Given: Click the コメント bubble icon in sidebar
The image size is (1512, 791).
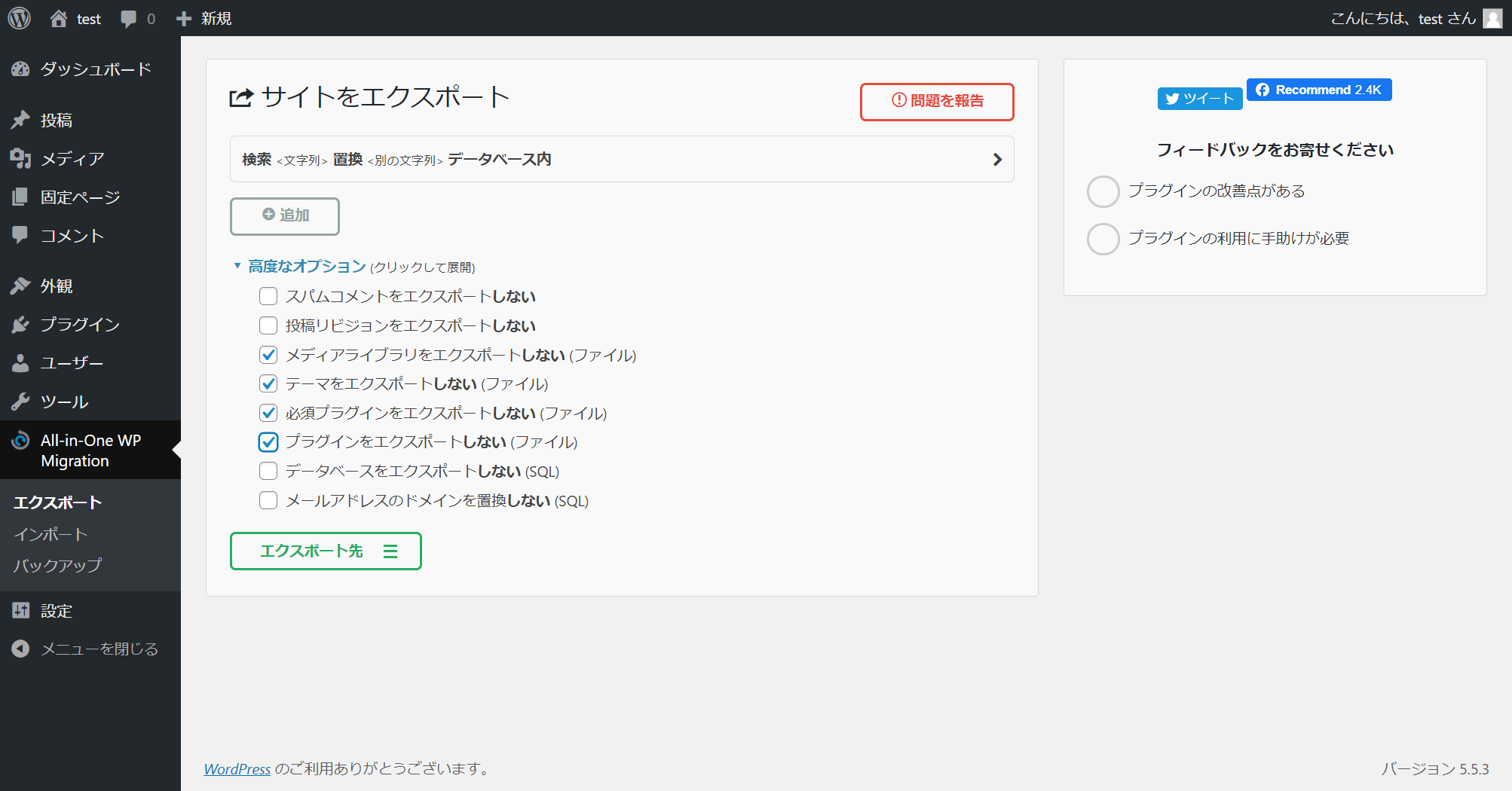Looking at the screenshot, I should 20,235.
